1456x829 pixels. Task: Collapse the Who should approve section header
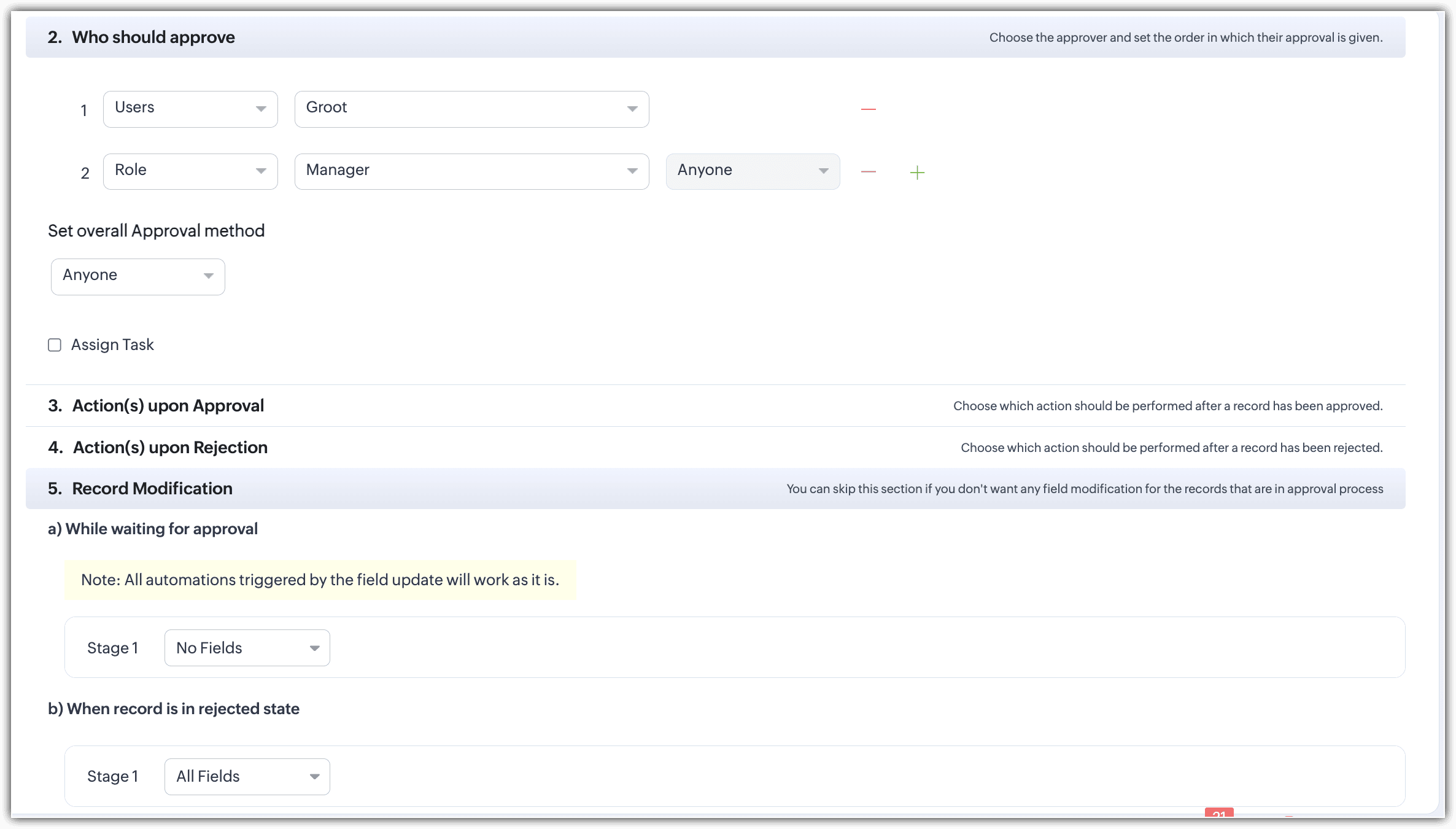[x=153, y=37]
